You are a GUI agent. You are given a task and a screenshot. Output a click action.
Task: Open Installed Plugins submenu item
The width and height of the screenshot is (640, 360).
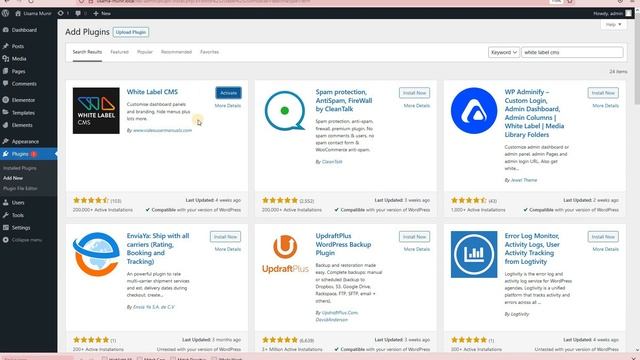click(x=20, y=168)
